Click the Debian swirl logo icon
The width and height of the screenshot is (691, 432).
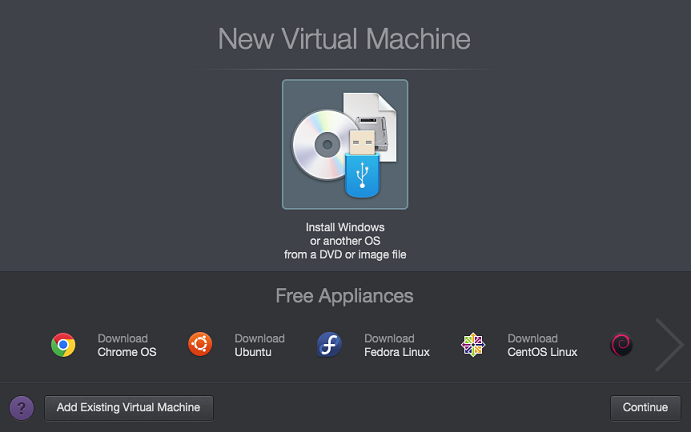pyautogui.click(x=621, y=345)
